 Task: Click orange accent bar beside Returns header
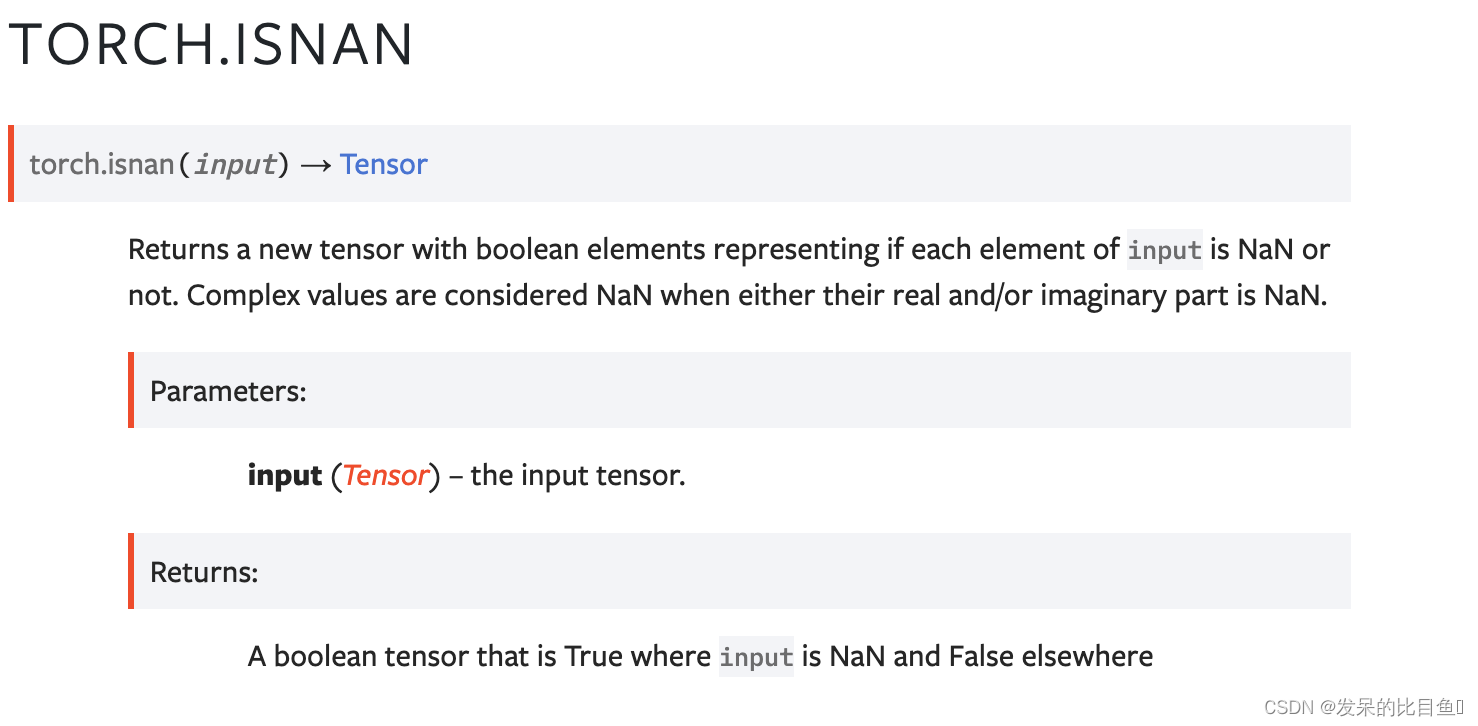(x=131, y=571)
